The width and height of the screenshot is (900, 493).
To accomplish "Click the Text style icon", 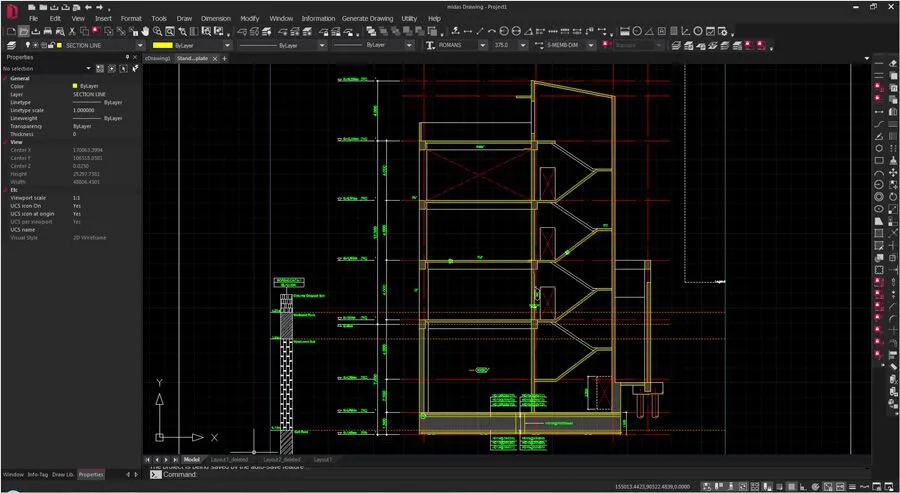I will pos(431,45).
